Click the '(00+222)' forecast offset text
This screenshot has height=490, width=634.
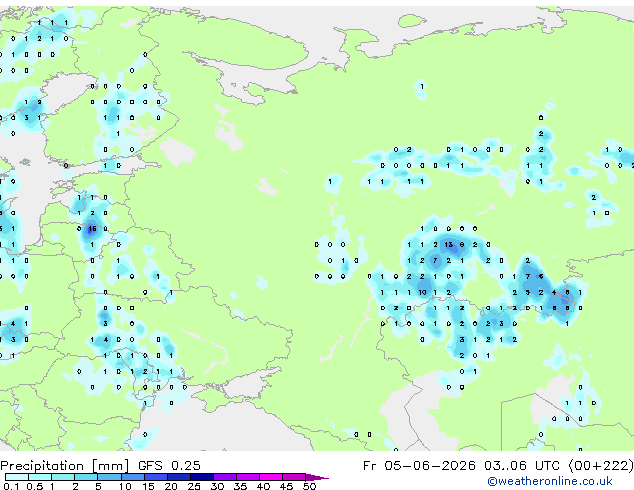(601, 466)
